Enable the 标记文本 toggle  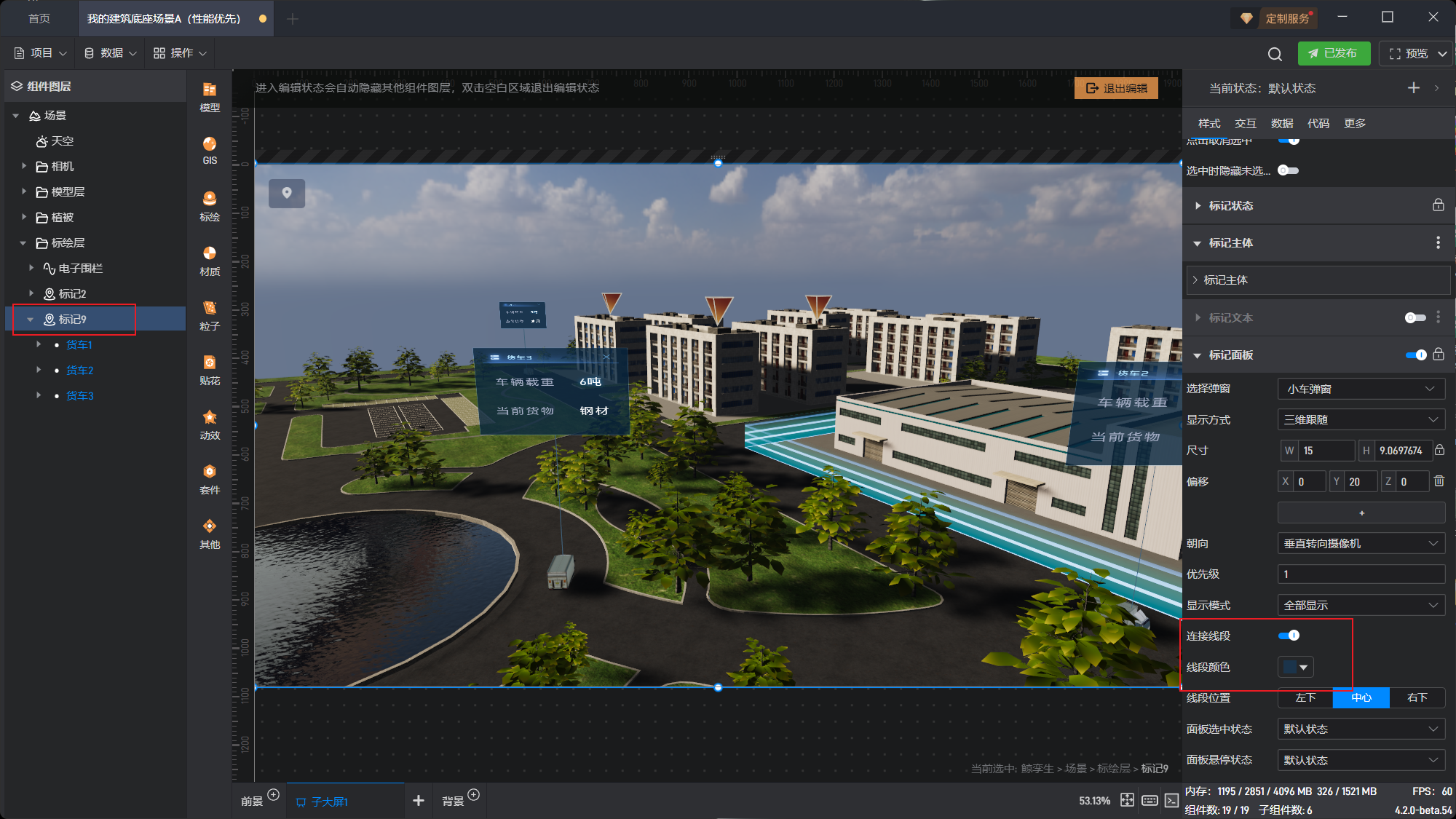click(1415, 317)
